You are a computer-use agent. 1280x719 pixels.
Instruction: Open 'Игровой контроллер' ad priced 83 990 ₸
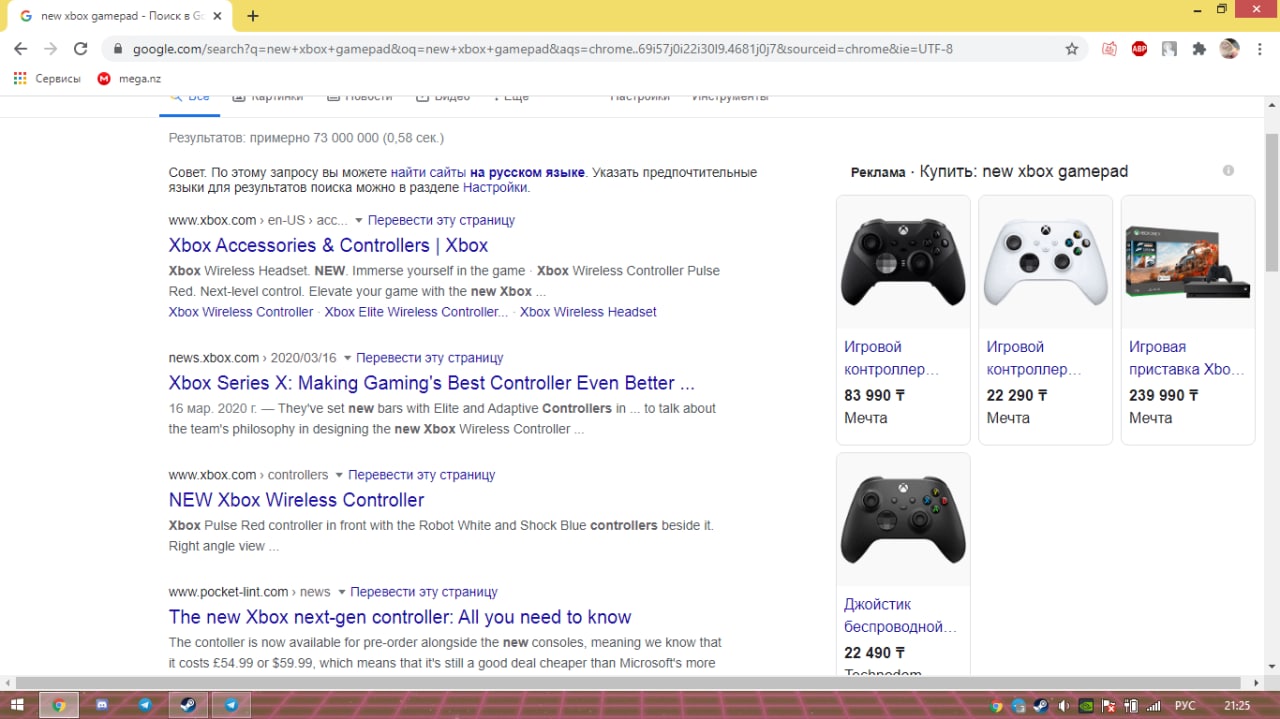(892, 358)
